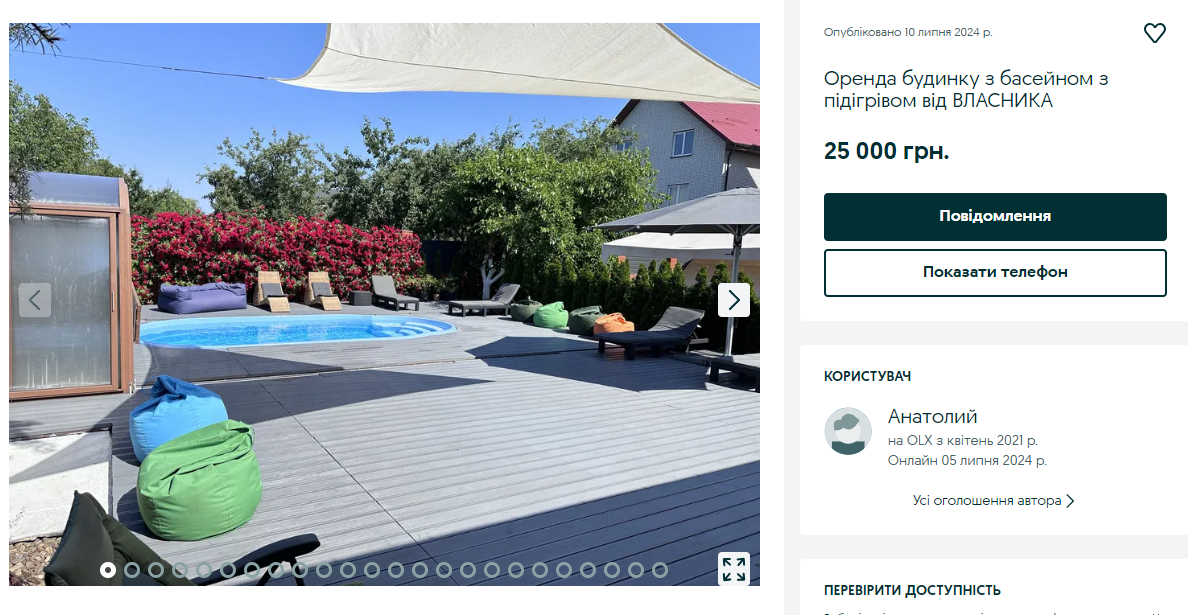Image resolution: width=1188 pixels, height=615 pixels.
Task: Click Анатолий's user avatar icon
Action: click(x=848, y=431)
